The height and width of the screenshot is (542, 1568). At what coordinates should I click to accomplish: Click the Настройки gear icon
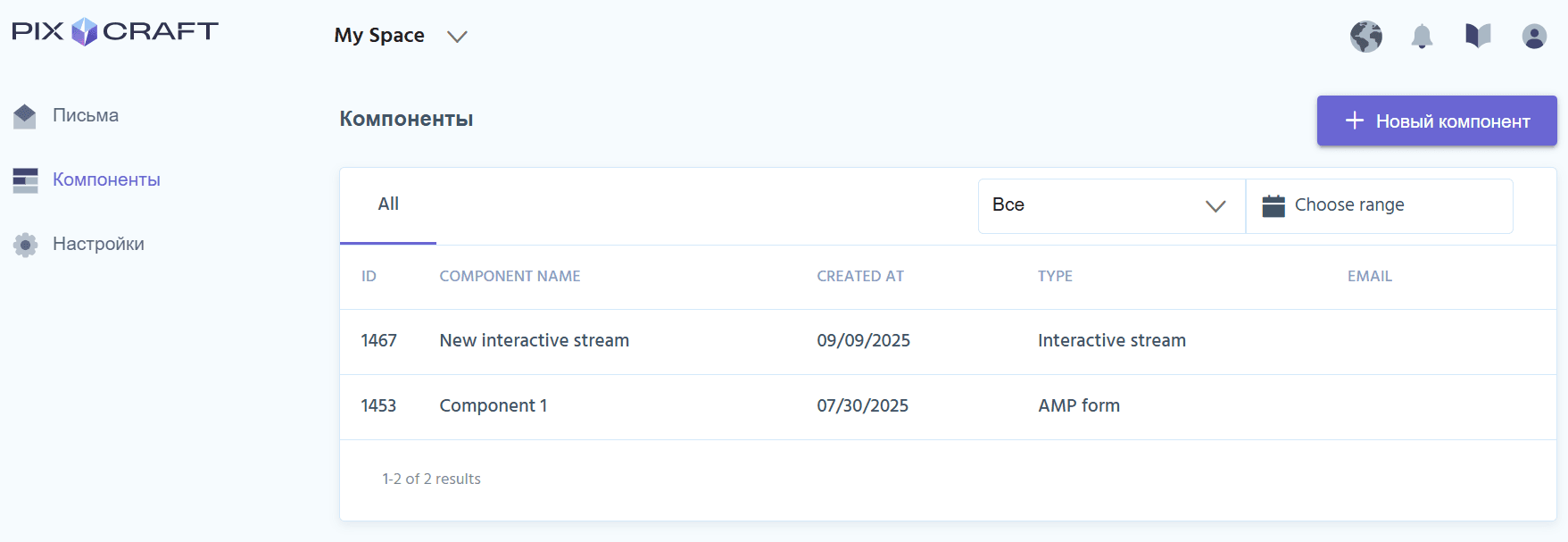(x=25, y=245)
